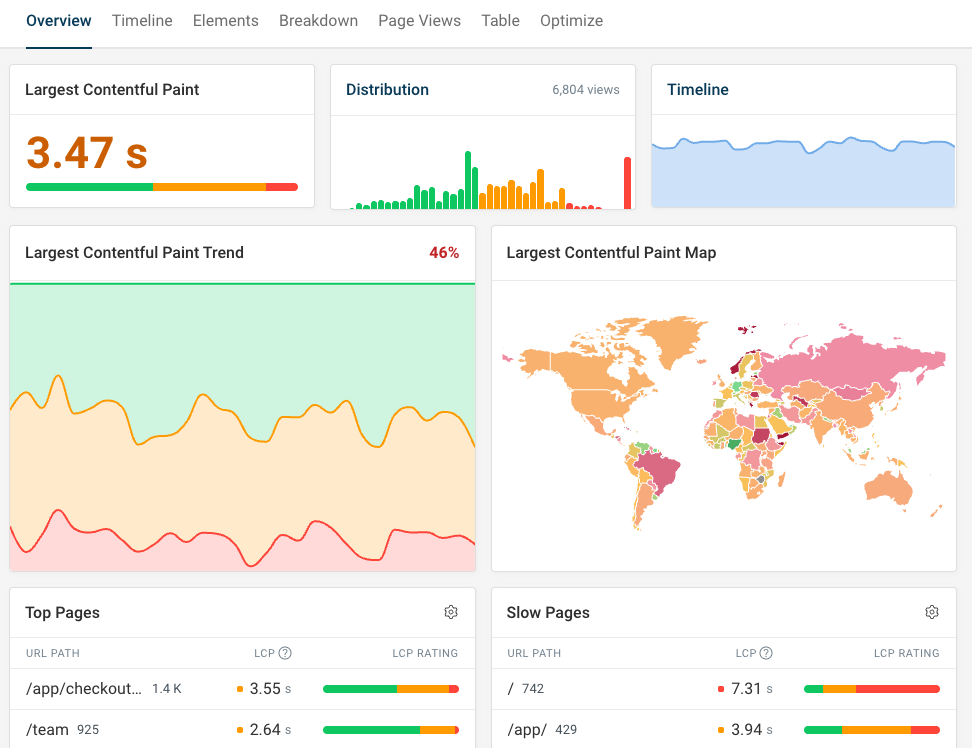Switch to the Page Views tab

click(x=419, y=20)
